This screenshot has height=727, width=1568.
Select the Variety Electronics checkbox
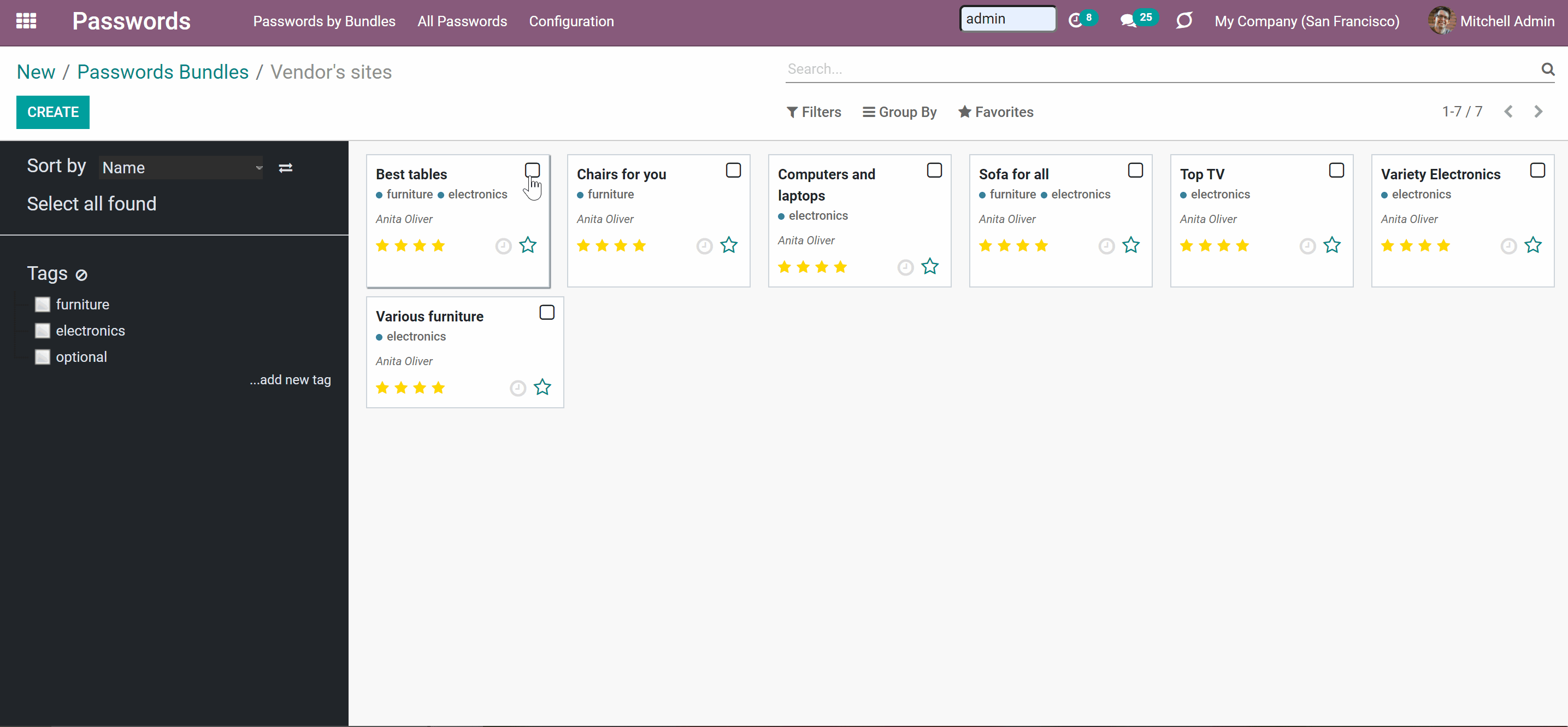point(1537,170)
